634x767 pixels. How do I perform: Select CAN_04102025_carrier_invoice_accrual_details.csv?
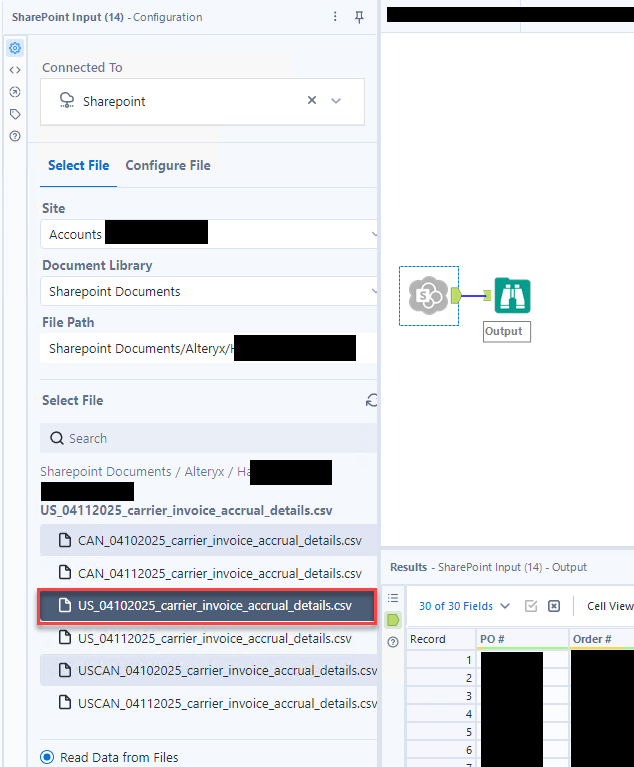[x=209, y=541]
